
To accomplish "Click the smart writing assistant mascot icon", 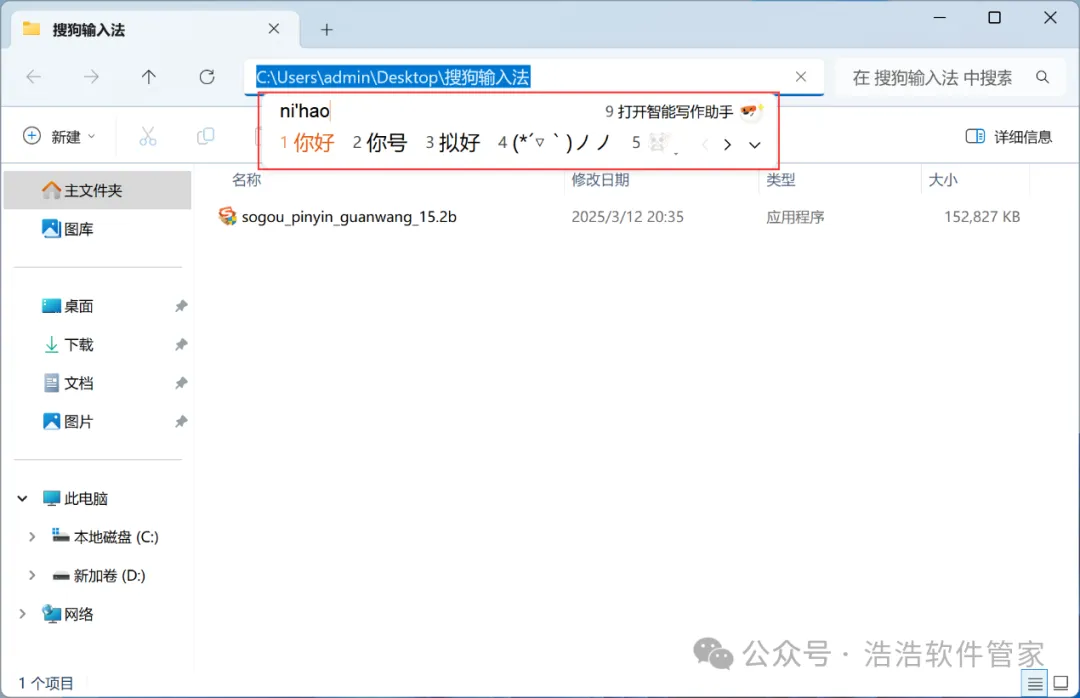I will point(750,111).
